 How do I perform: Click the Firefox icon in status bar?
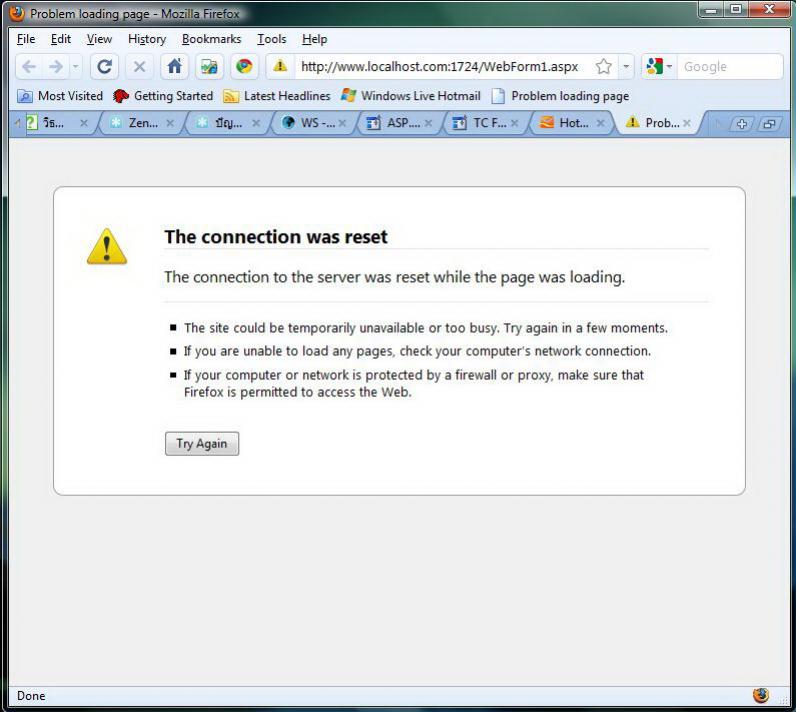(x=760, y=695)
